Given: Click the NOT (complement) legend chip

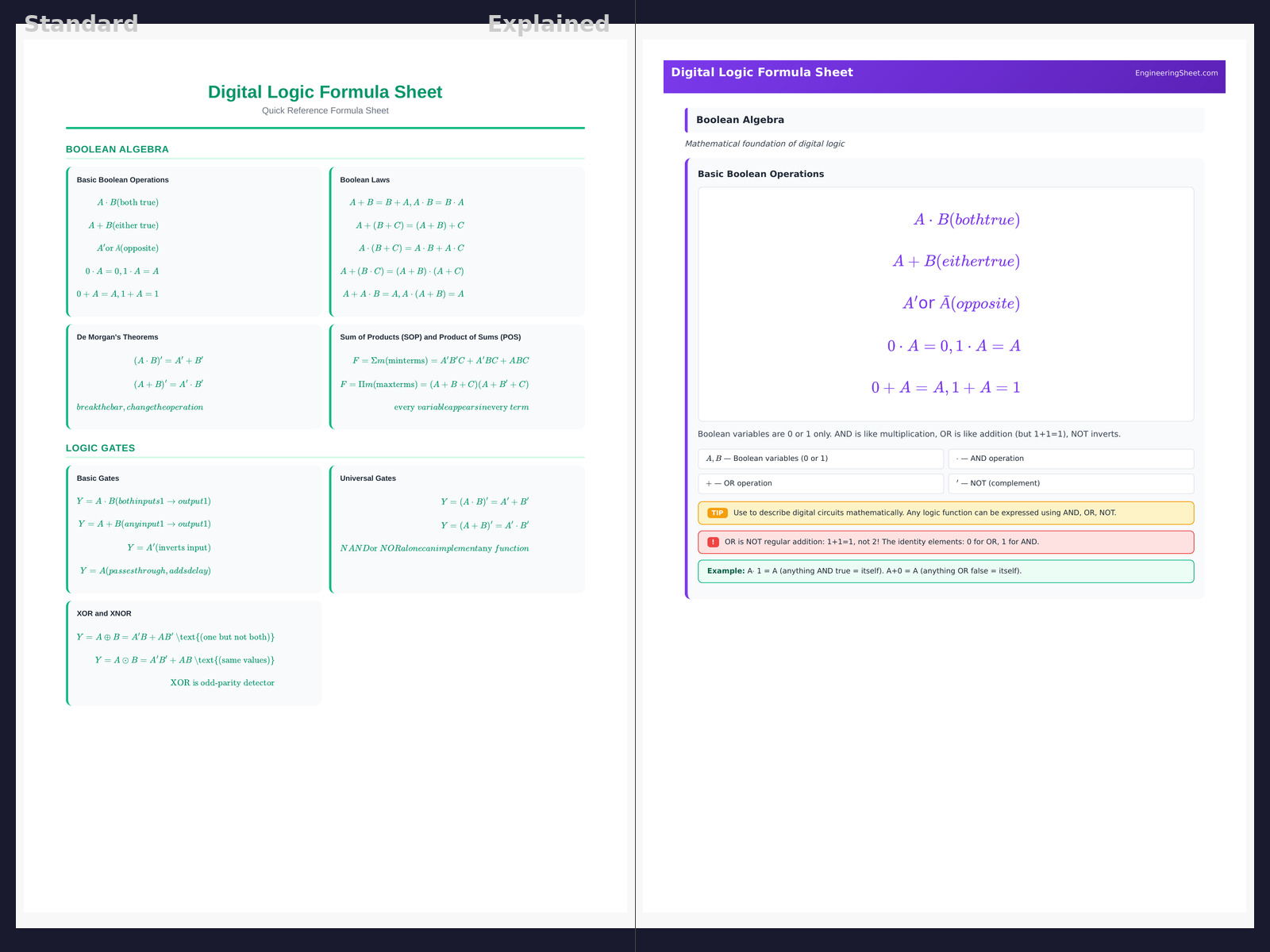Looking at the screenshot, I should 1070,483.
